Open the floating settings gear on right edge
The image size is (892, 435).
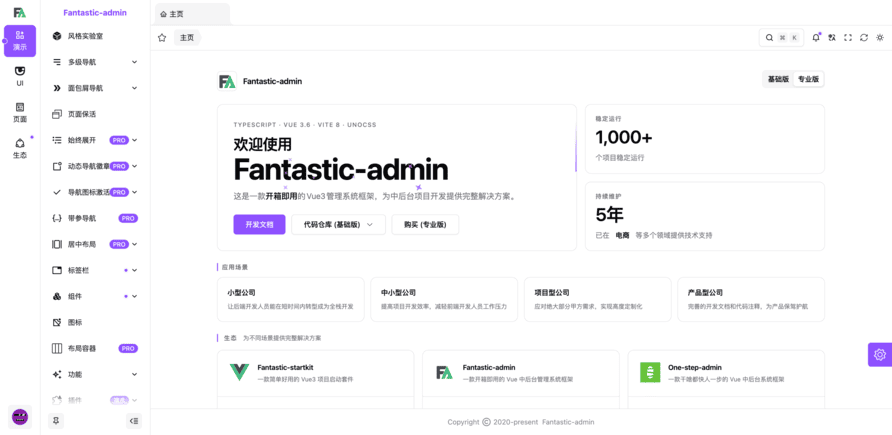tap(879, 354)
